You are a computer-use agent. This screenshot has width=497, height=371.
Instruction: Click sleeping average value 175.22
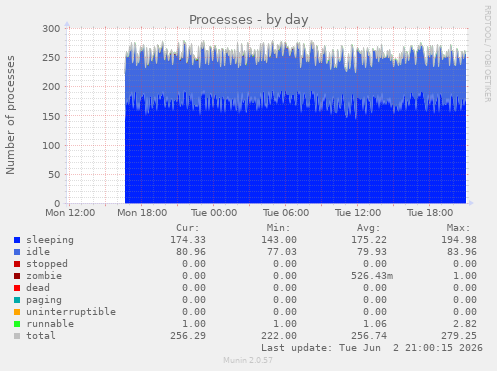pyautogui.click(x=369, y=240)
